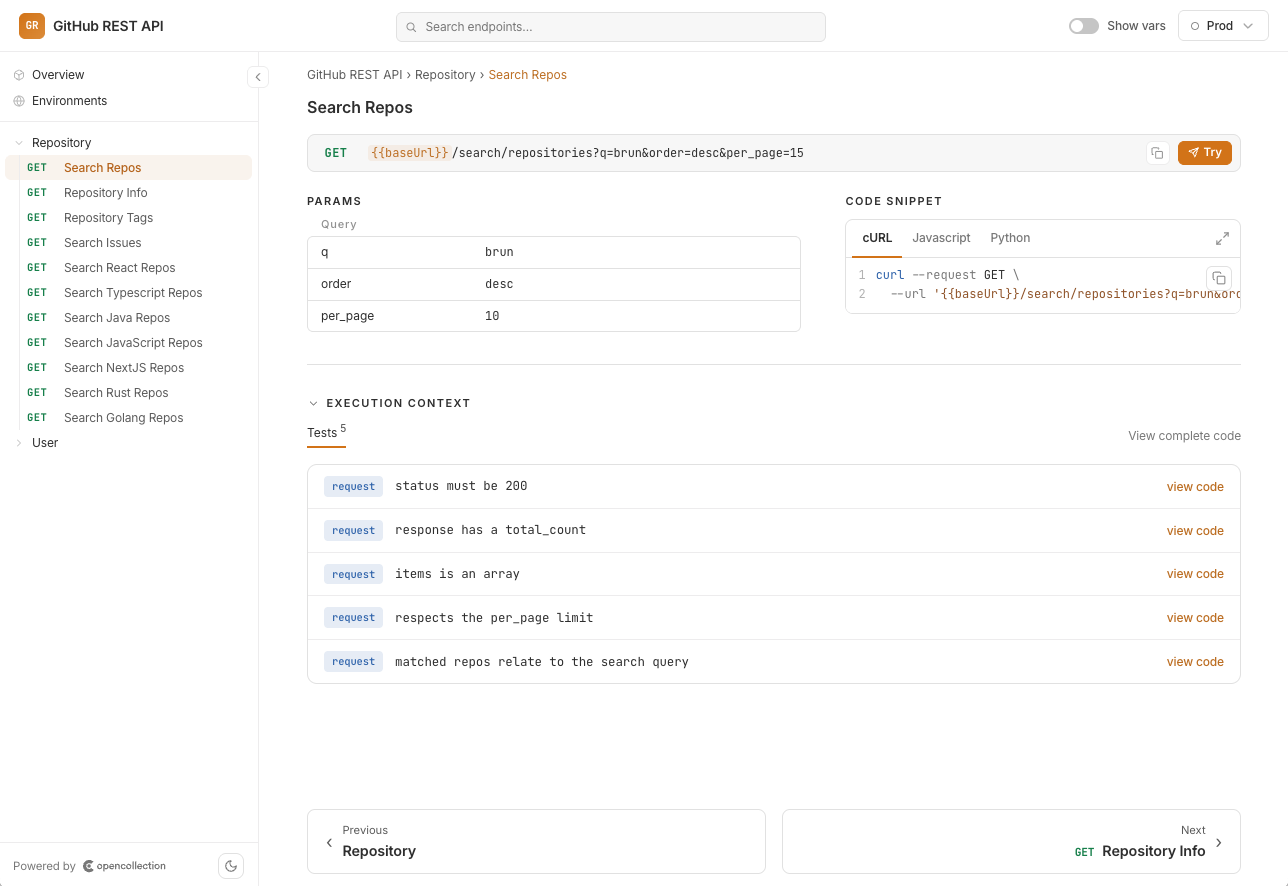This screenshot has height=886, width=1288.
Task: Open Overview in the sidebar
Action: coord(58,75)
